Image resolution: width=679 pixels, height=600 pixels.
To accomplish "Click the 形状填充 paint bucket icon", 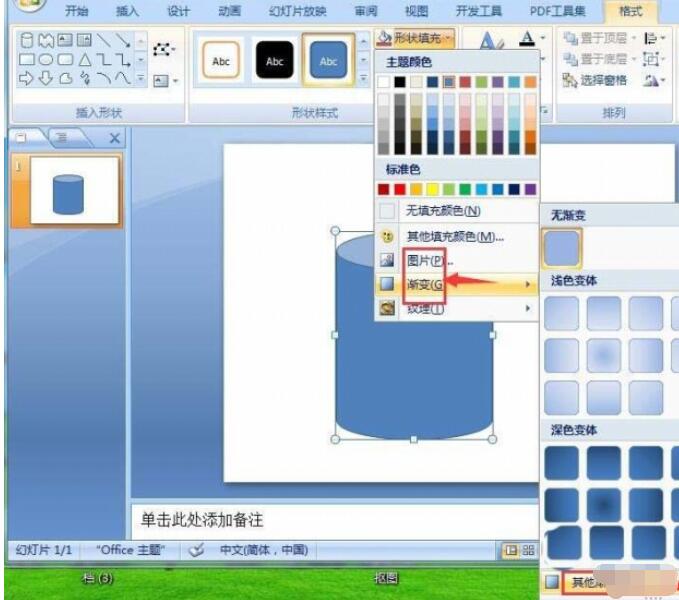I will (385, 38).
